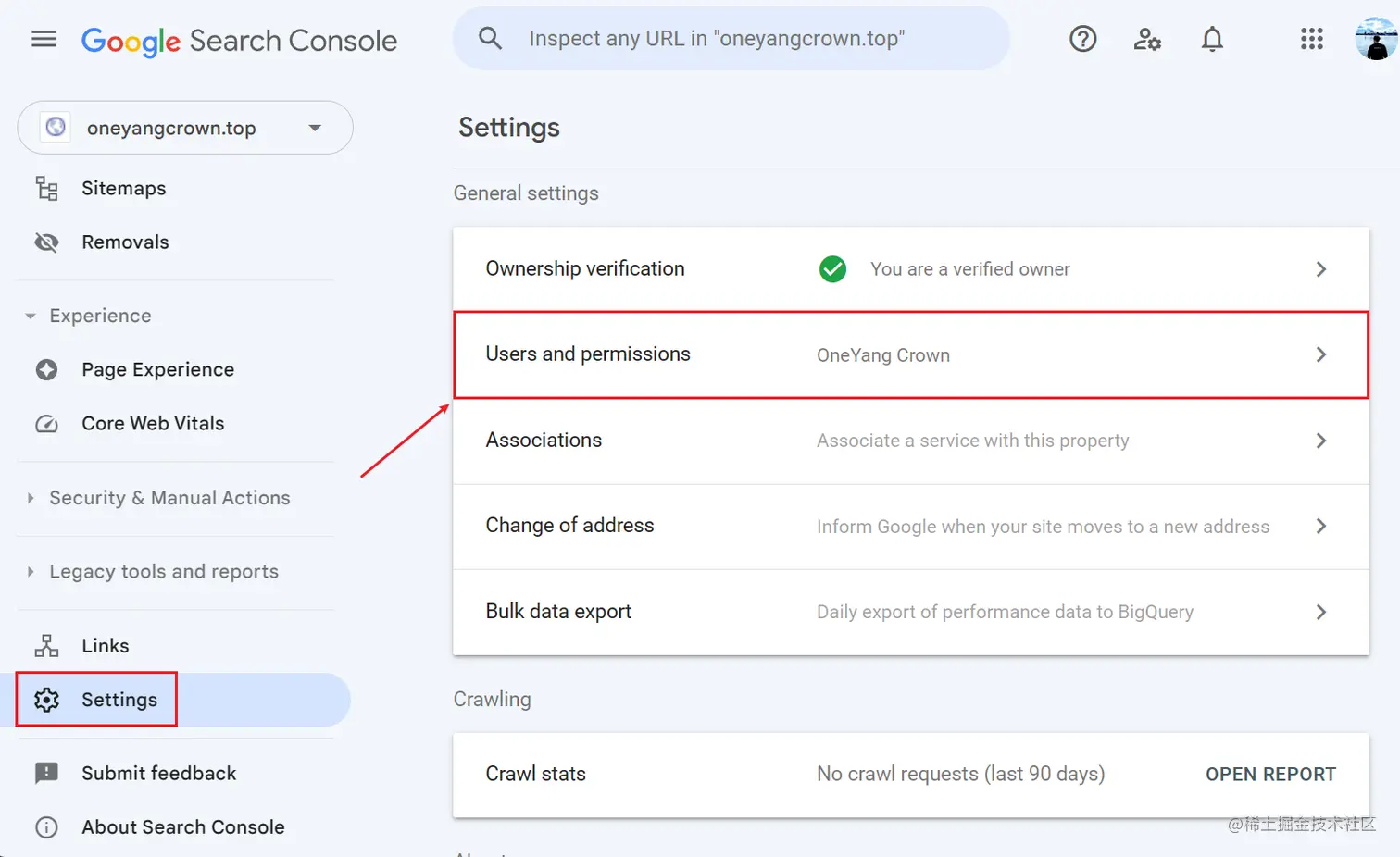Open Change of address chevron arrow
This screenshot has width=1400, height=857.
click(1320, 526)
